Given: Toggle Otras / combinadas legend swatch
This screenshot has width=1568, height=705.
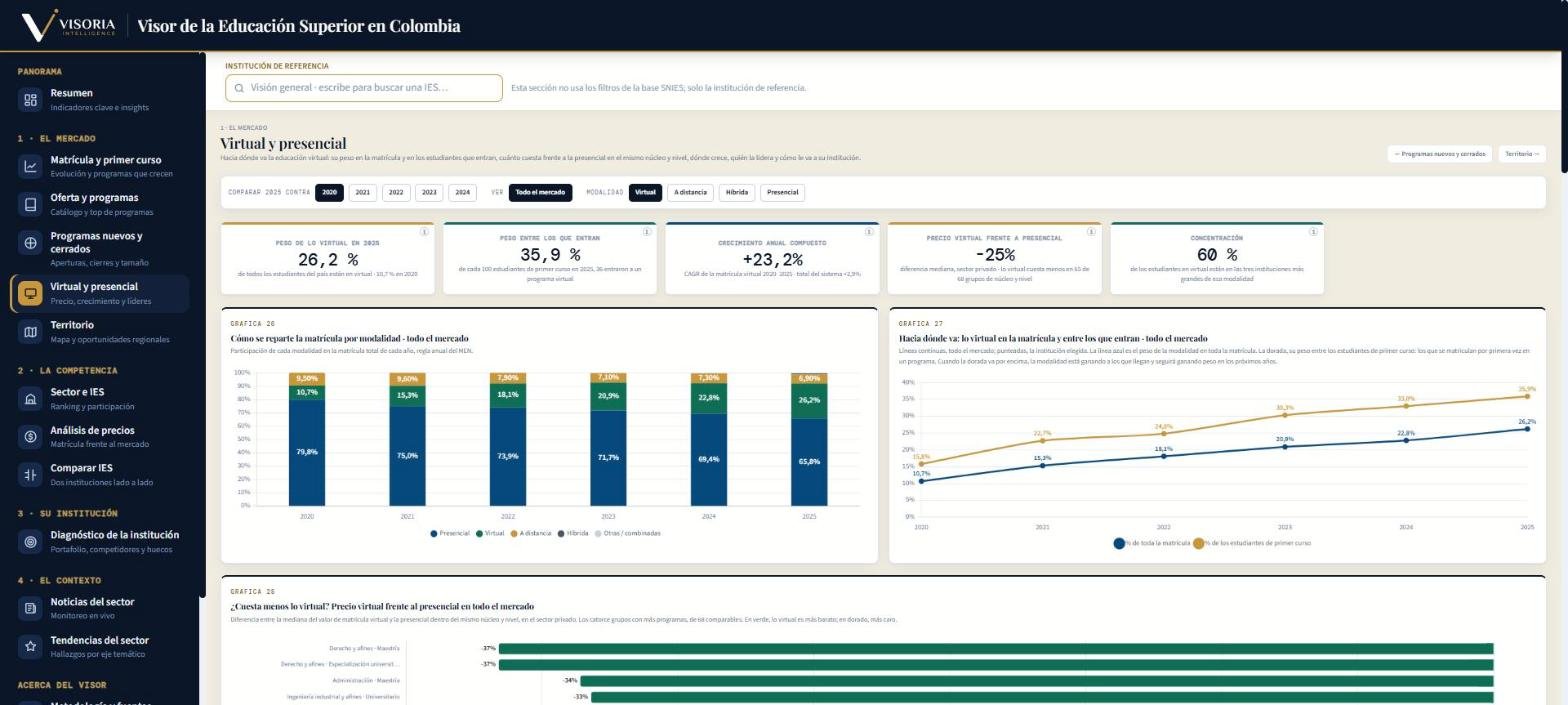Looking at the screenshot, I should pyautogui.click(x=598, y=534).
